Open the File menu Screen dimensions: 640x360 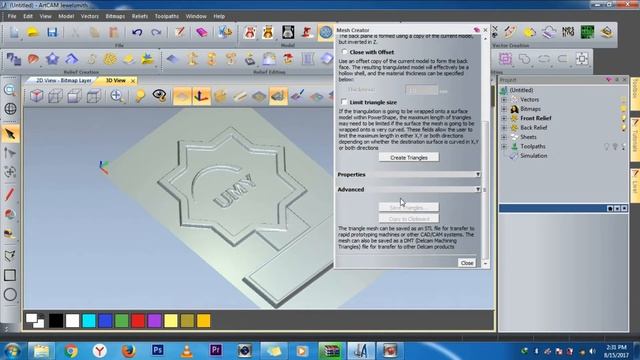pos(12,16)
